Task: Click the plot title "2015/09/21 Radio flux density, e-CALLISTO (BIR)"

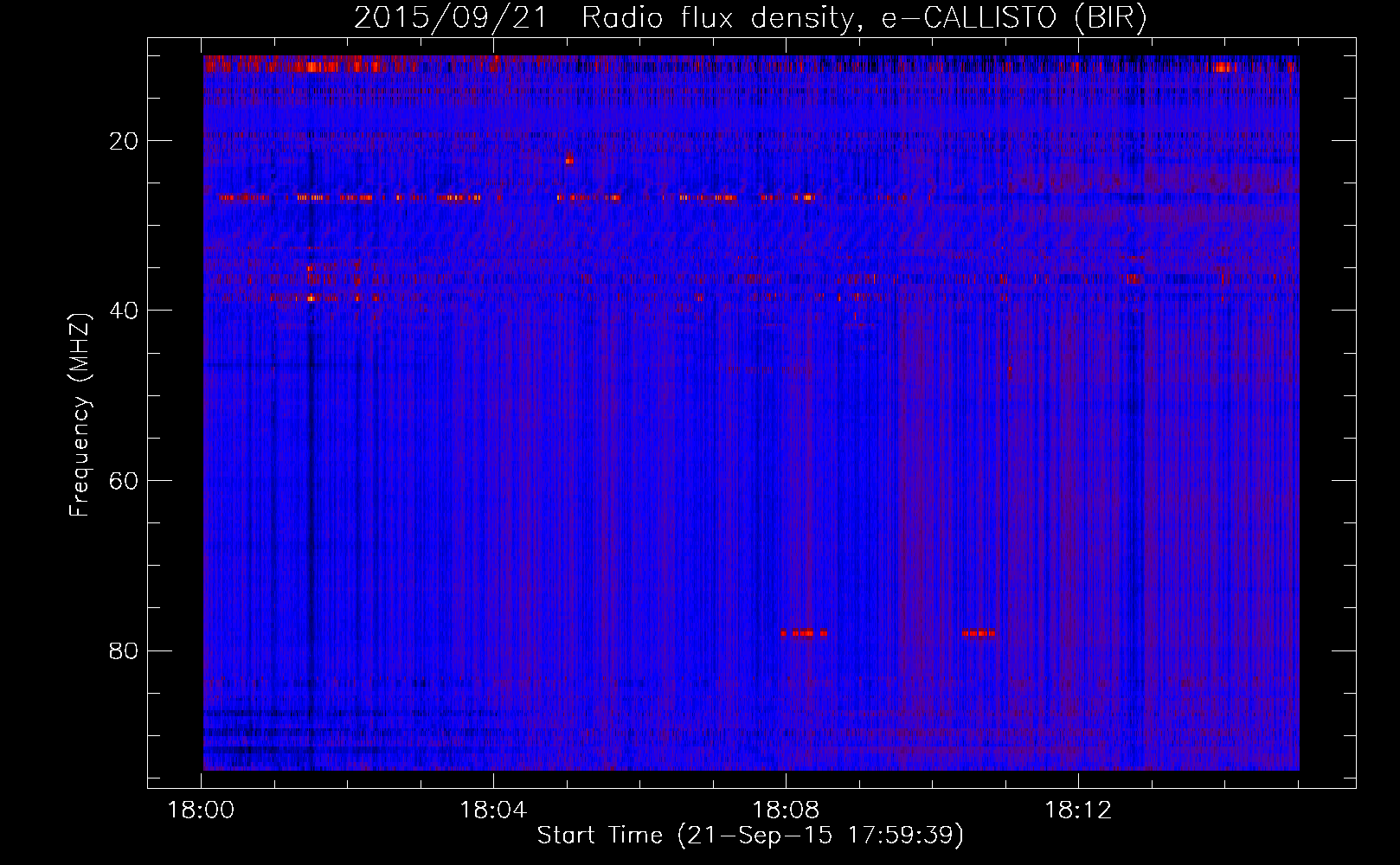Action: (x=750, y=17)
